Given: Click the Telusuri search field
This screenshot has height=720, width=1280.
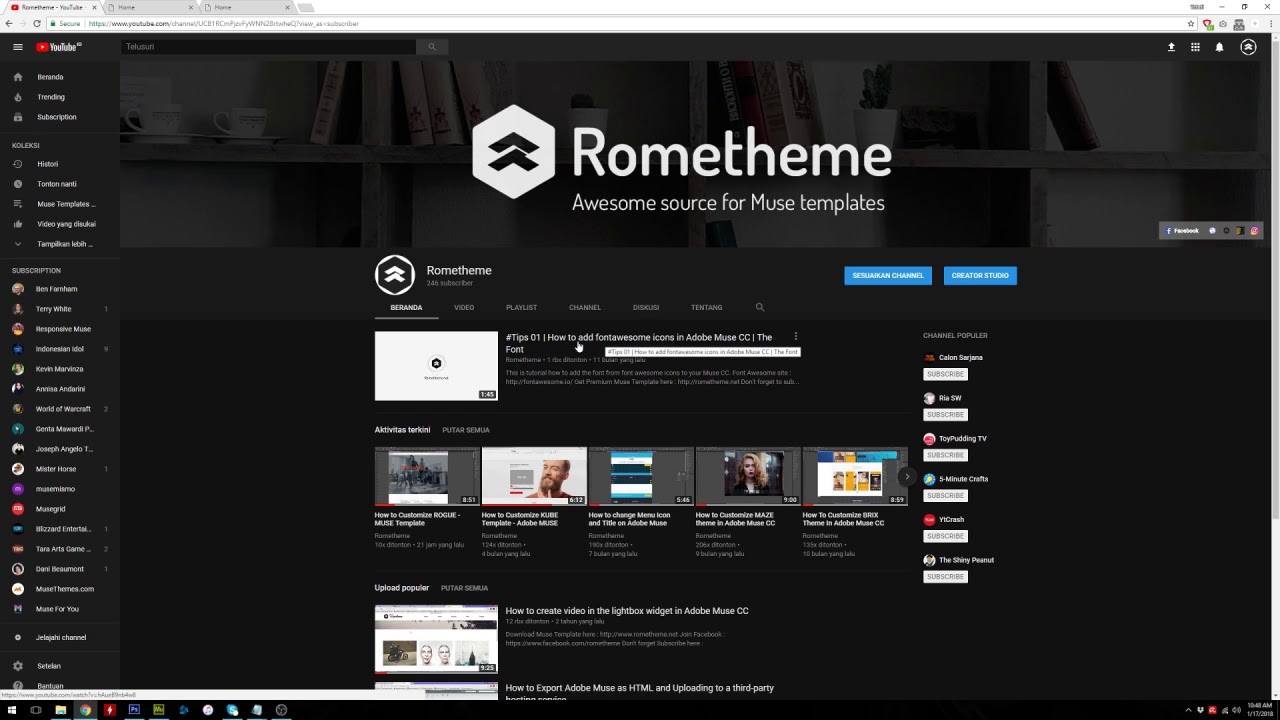Looking at the screenshot, I should pyautogui.click(x=268, y=47).
